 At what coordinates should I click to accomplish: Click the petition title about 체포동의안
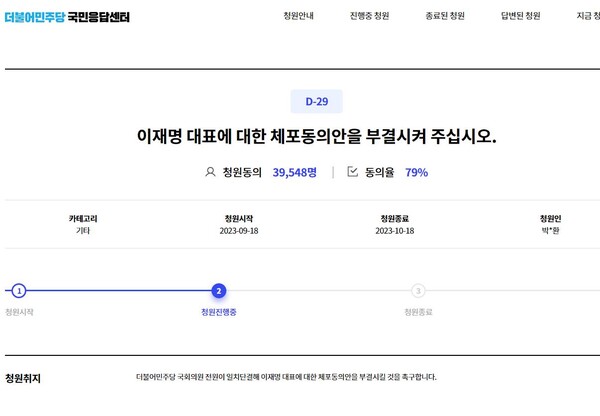(x=316, y=135)
